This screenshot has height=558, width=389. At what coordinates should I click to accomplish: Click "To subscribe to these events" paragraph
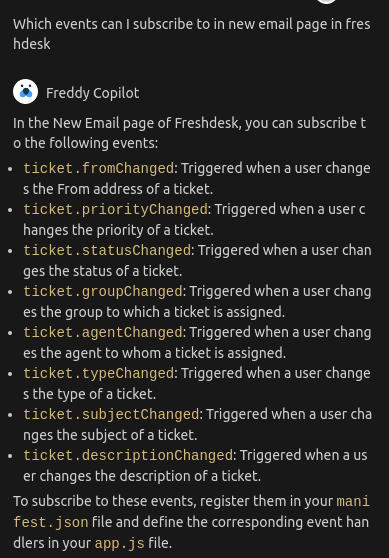tap(191, 522)
